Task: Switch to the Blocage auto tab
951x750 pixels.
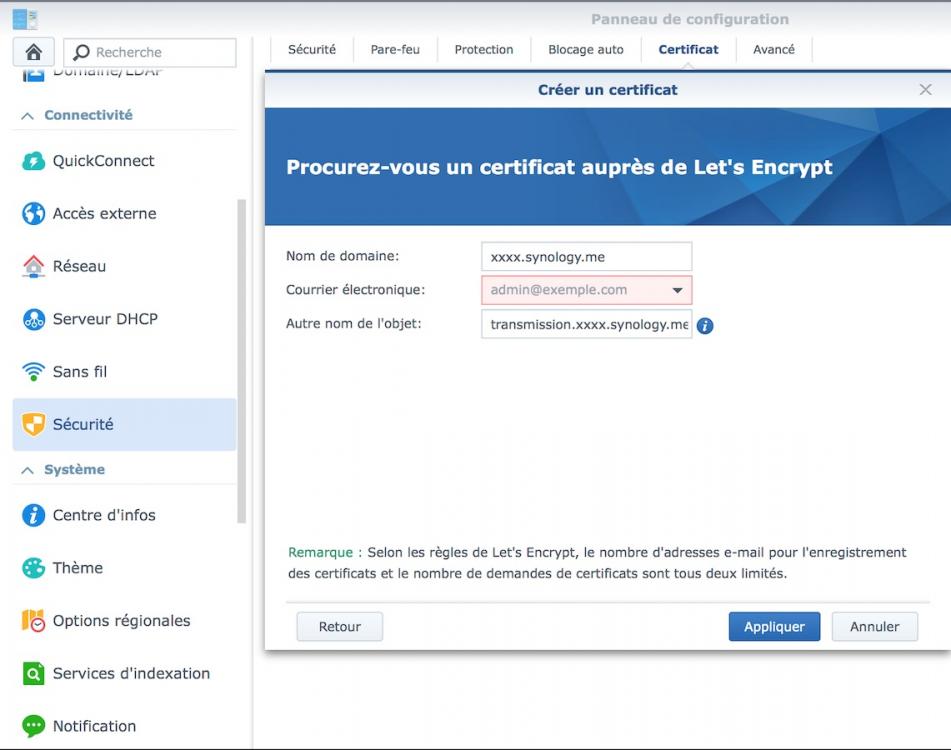Action: 585,50
